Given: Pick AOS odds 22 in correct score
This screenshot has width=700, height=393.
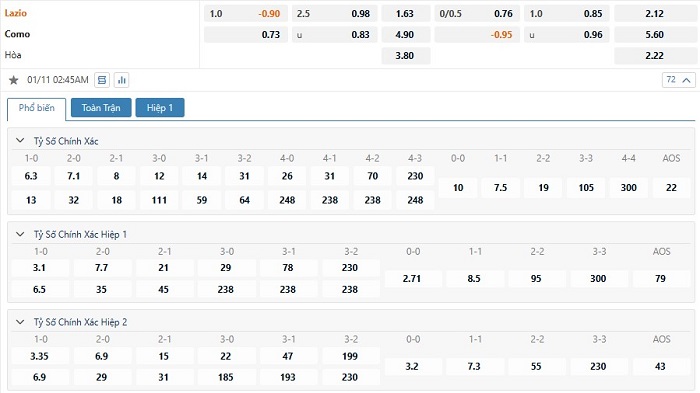Looking at the screenshot, I should (x=671, y=188).
